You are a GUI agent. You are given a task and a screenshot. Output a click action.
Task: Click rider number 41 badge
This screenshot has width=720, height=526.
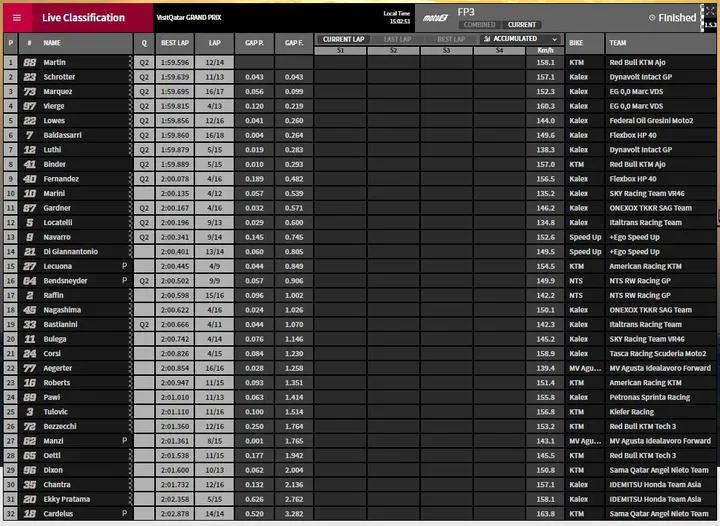tap(30, 164)
